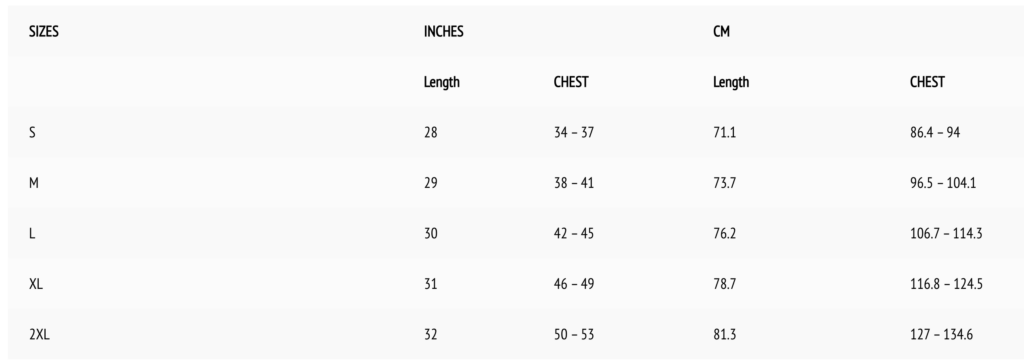The width and height of the screenshot is (1024, 362).
Task: Click the 34 – 37 chest inches cell
Action: [573, 133]
